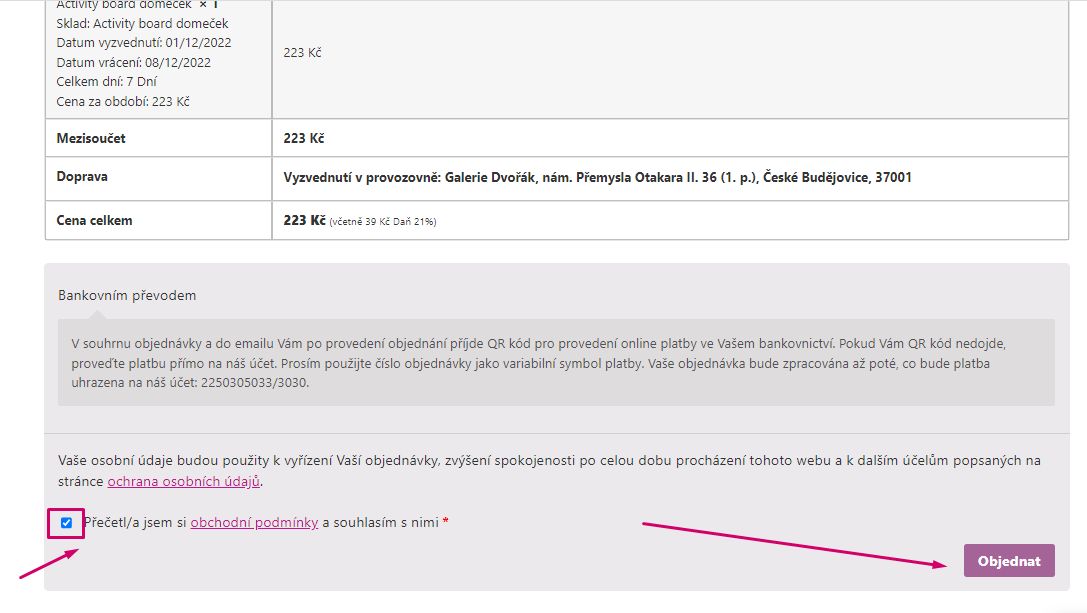Click the 'Celkem dní: 7 Dní' line

point(106,81)
